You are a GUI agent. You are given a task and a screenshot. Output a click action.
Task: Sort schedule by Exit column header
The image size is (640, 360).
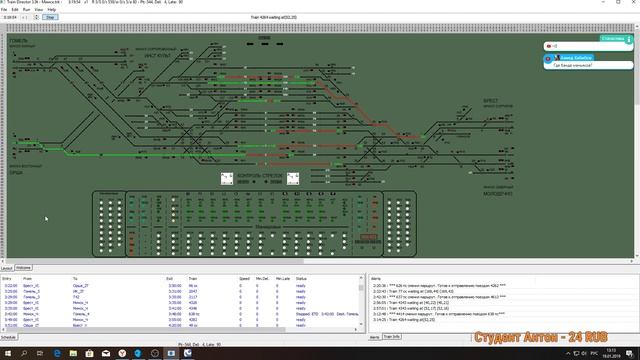click(169, 278)
